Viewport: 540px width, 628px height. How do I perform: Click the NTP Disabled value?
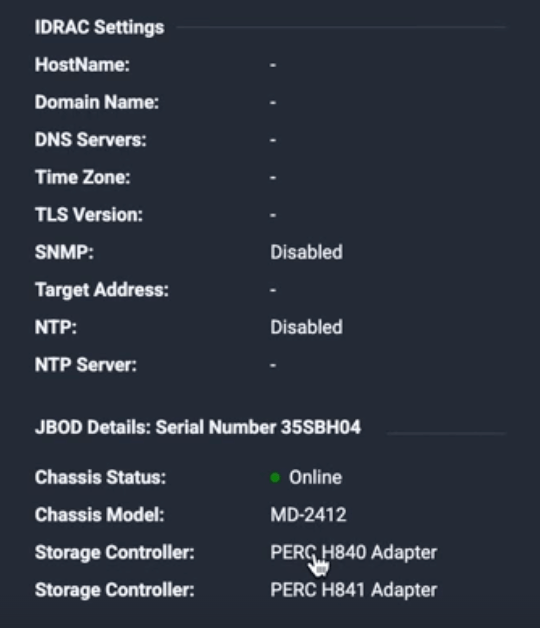(306, 327)
